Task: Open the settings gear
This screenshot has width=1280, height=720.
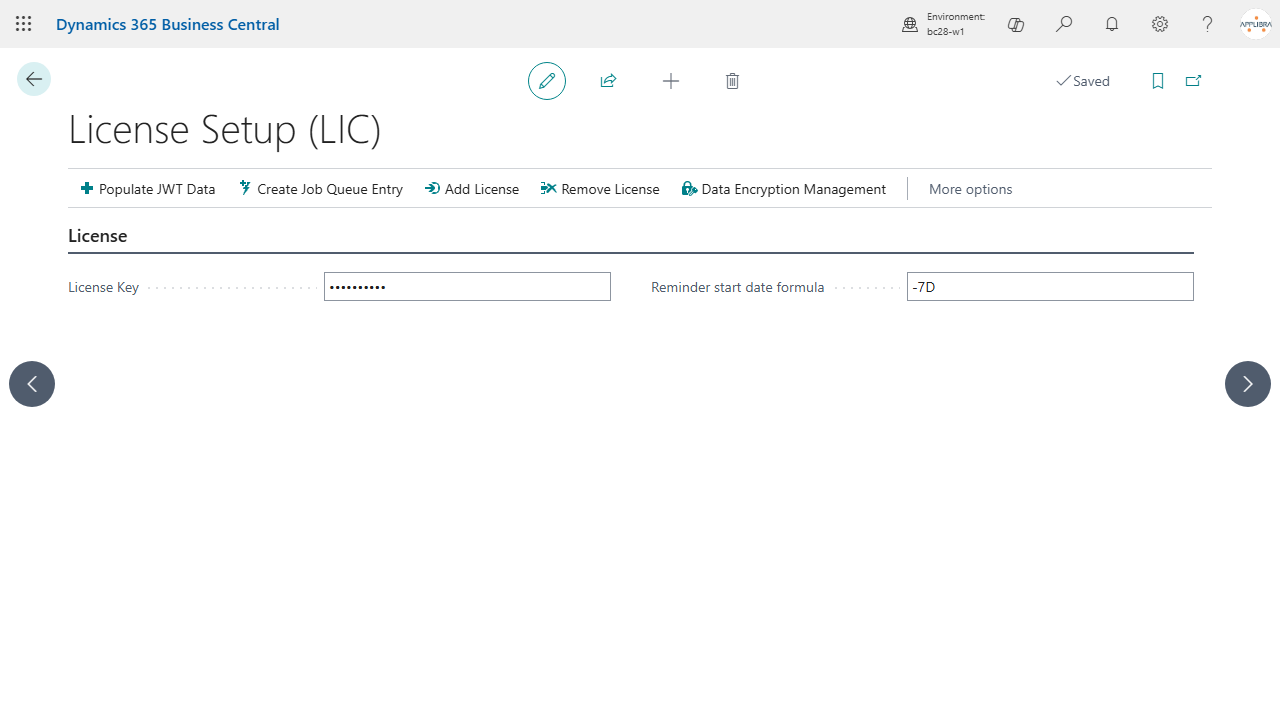Action: tap(1160, 24)
